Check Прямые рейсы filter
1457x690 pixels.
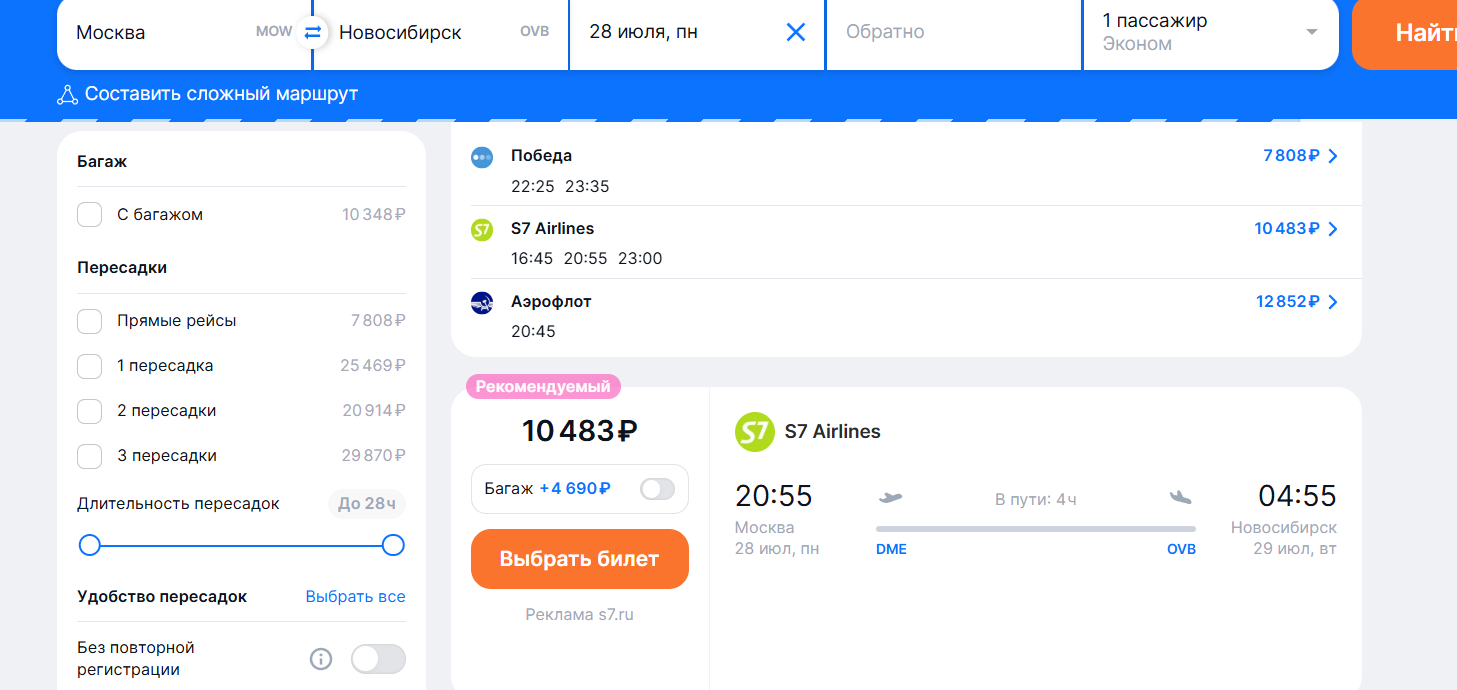click(90, 321)
